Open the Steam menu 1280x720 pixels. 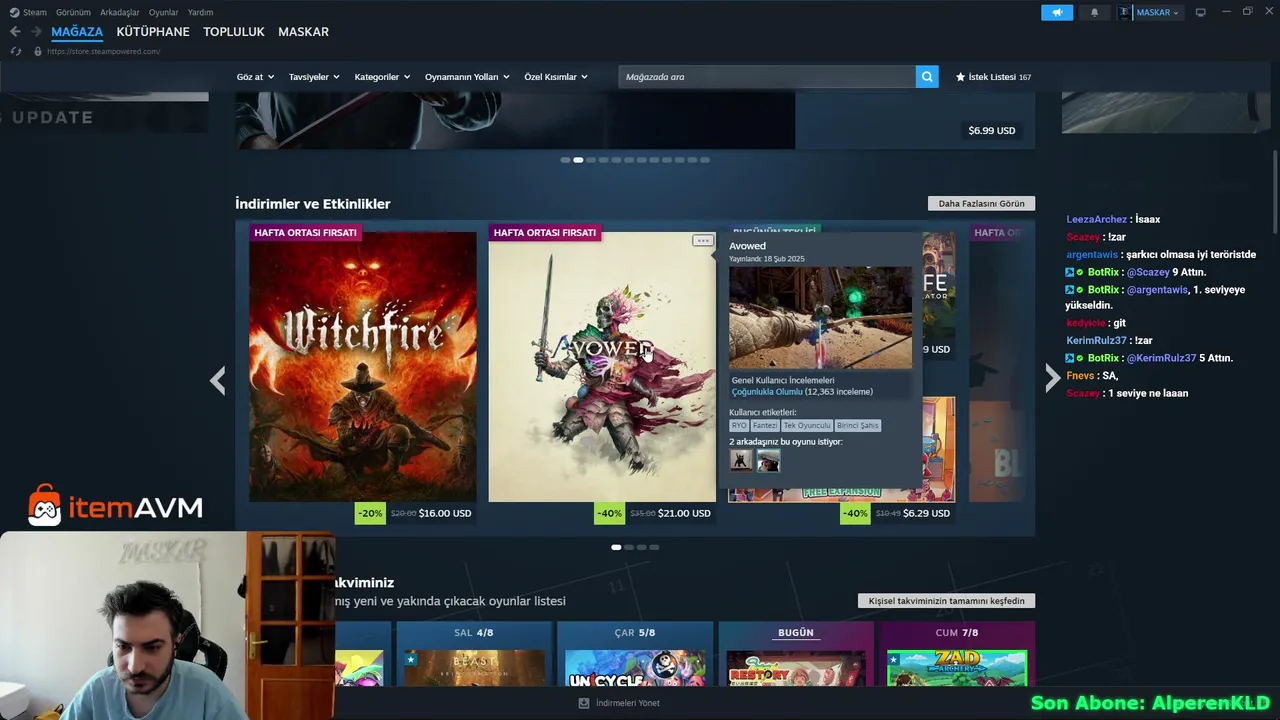[35, 12]
